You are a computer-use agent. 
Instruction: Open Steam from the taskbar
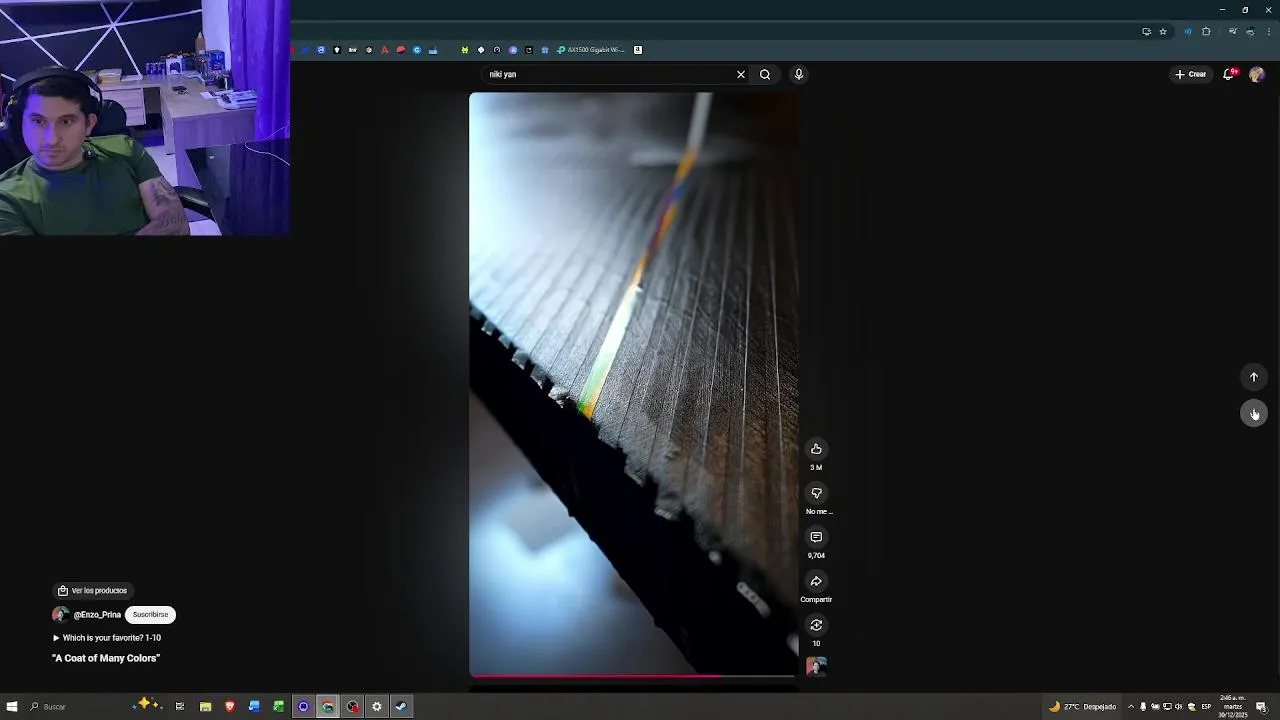(401, 707)
